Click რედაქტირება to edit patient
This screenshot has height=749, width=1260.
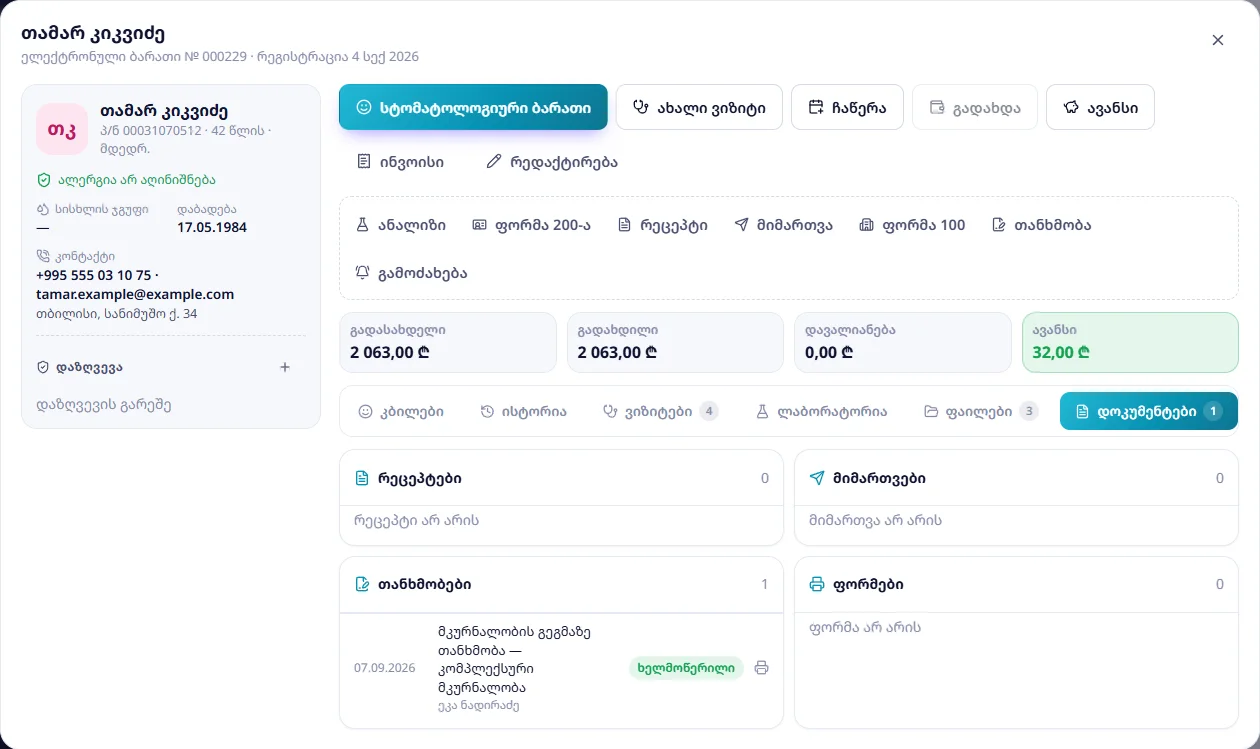pos(552,162)
